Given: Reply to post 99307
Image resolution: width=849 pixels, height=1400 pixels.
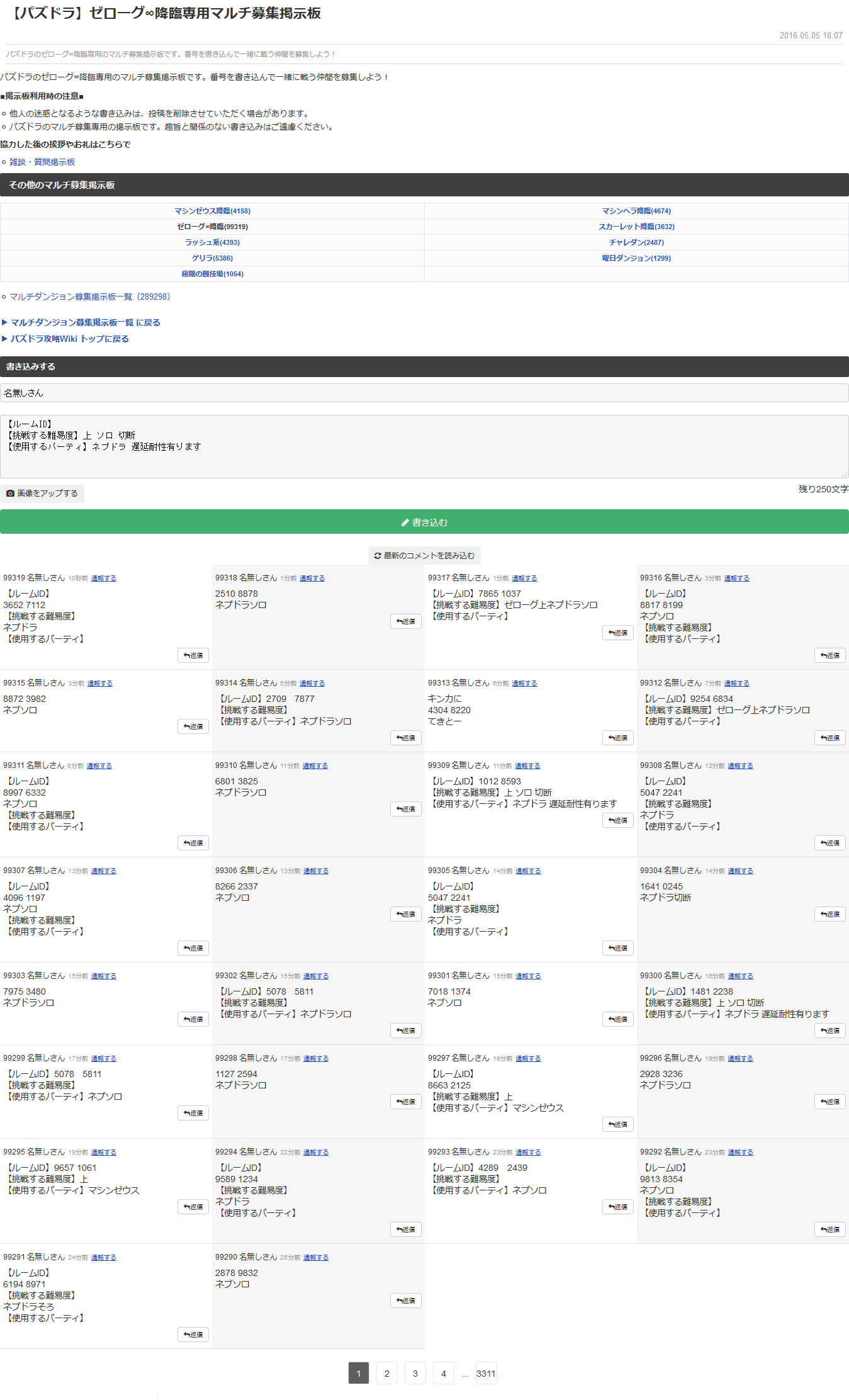Looking at the screenshot, I should [x=193, y=948].
